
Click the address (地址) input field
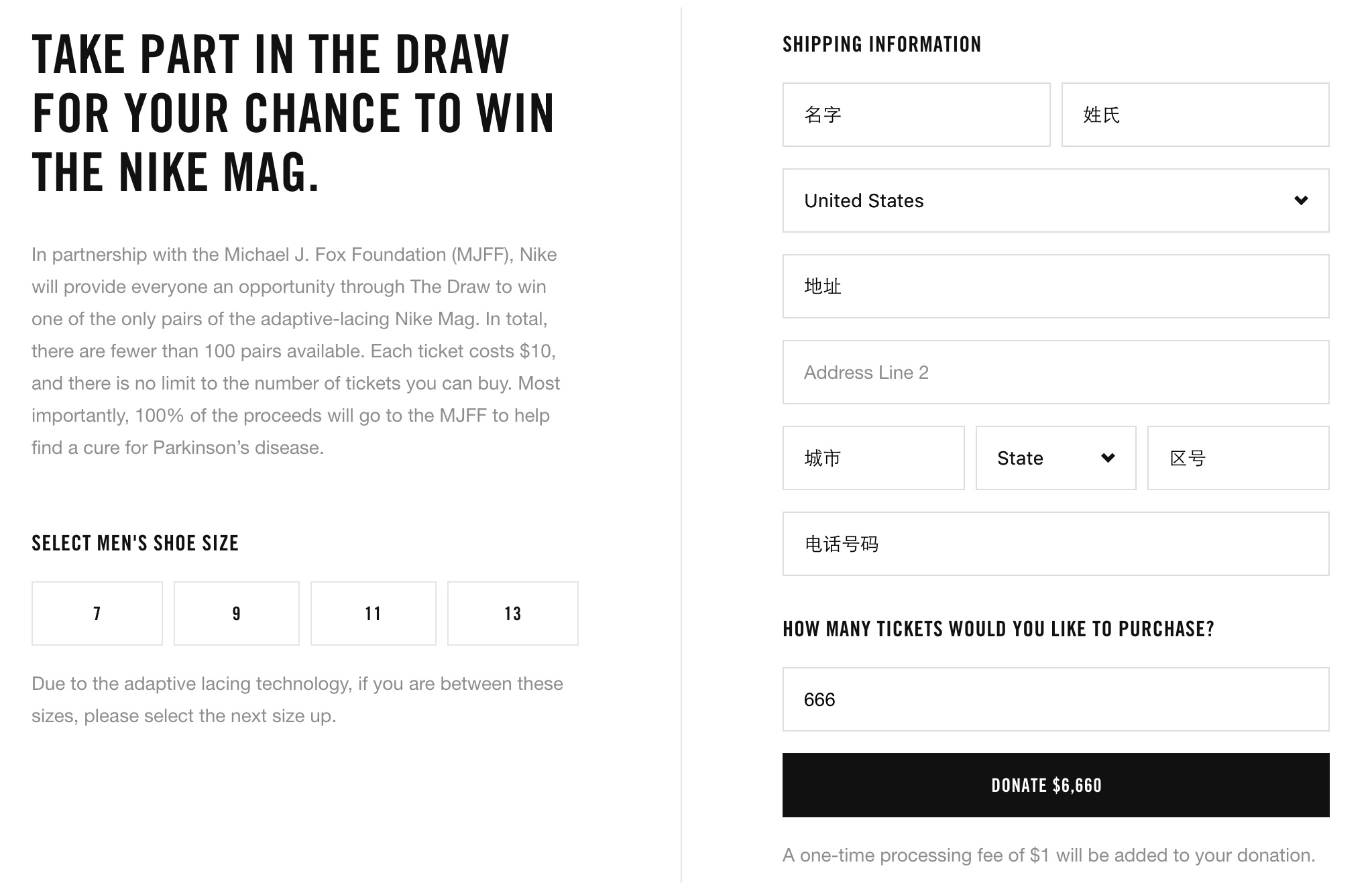[x=1055, y=286]
